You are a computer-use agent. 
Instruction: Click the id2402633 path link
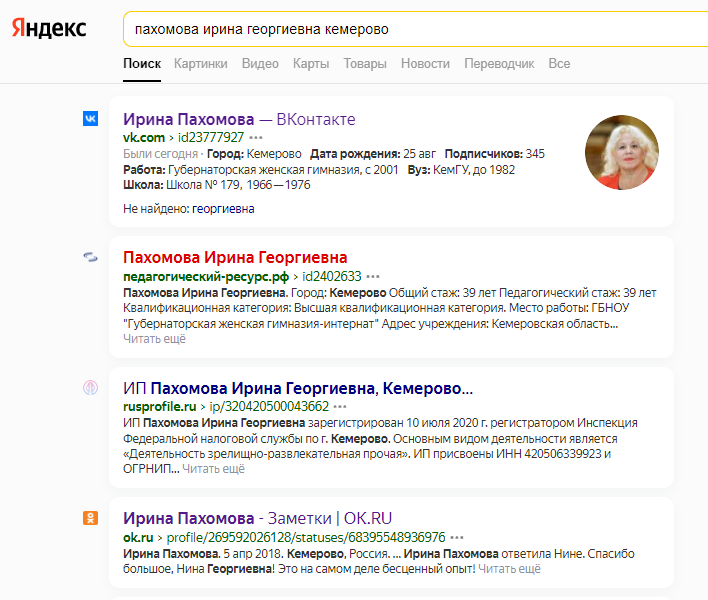pyautogui.click(x=332, y=276)
